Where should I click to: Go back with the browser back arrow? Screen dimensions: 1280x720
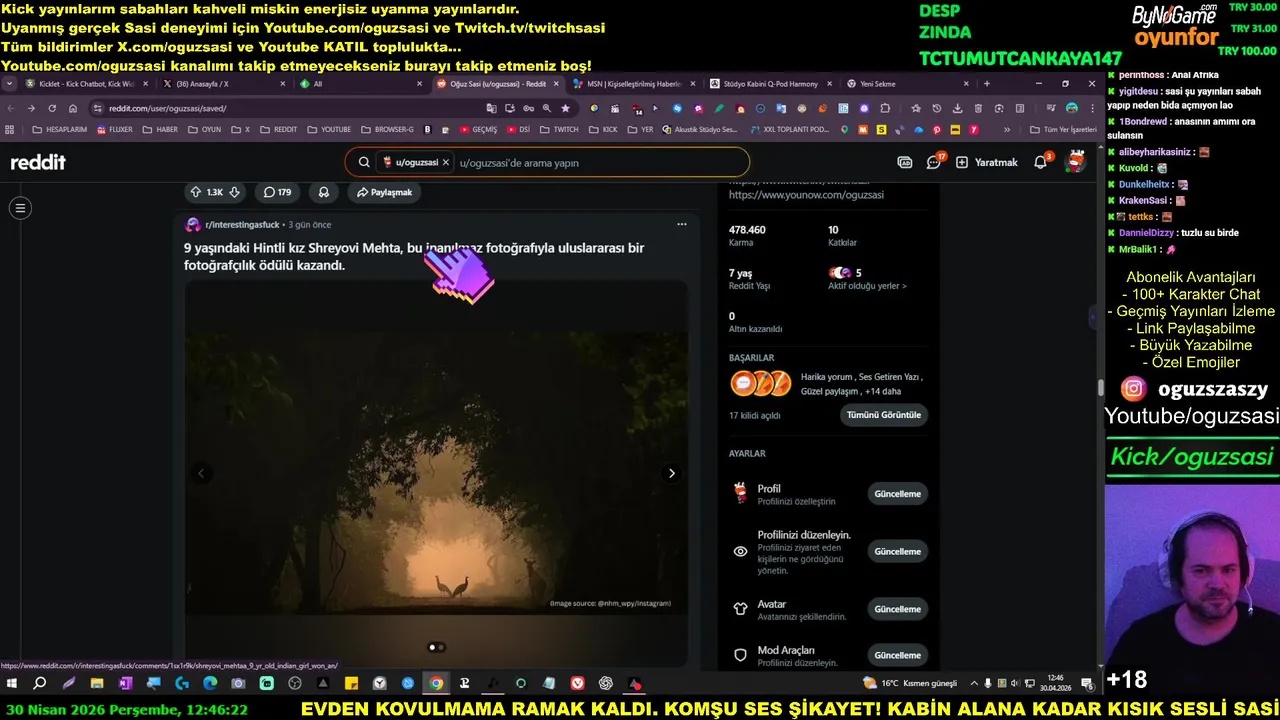tap(11, 108)
